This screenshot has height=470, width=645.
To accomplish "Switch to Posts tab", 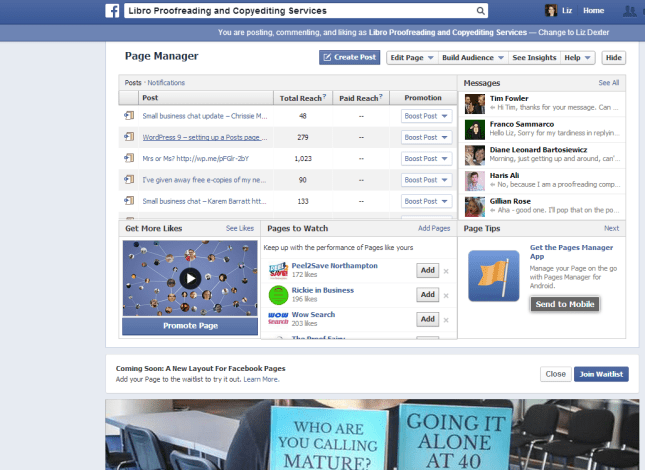I will tap(133, 83).
